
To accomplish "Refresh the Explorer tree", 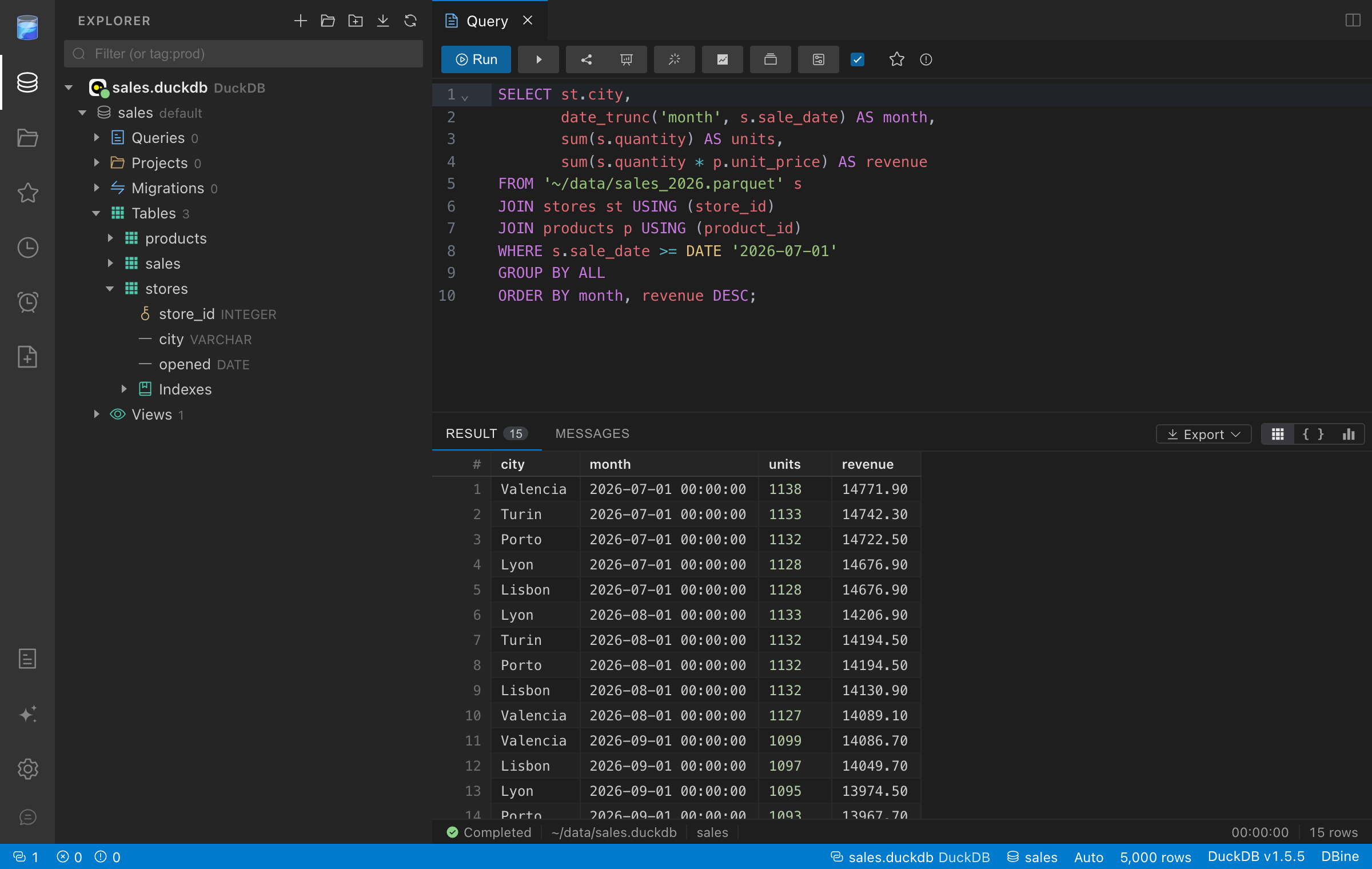I will [410, 21].
